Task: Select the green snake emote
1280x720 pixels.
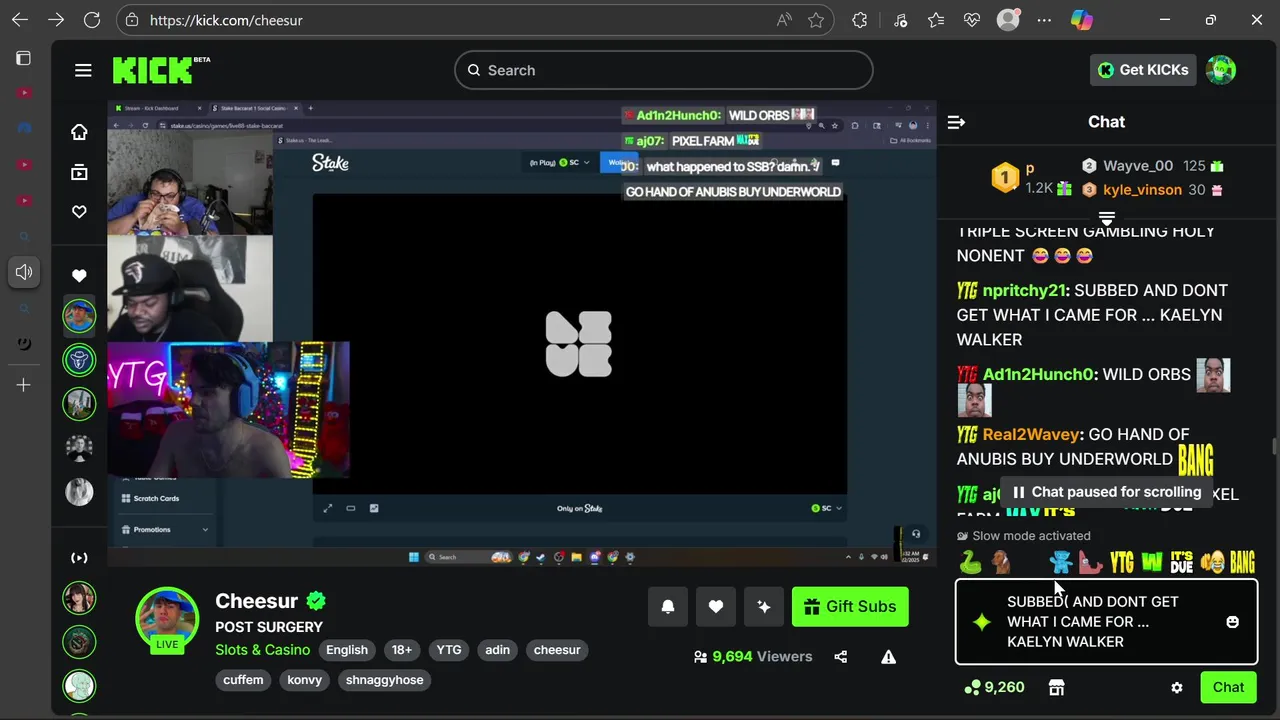Action: point(970,563)
